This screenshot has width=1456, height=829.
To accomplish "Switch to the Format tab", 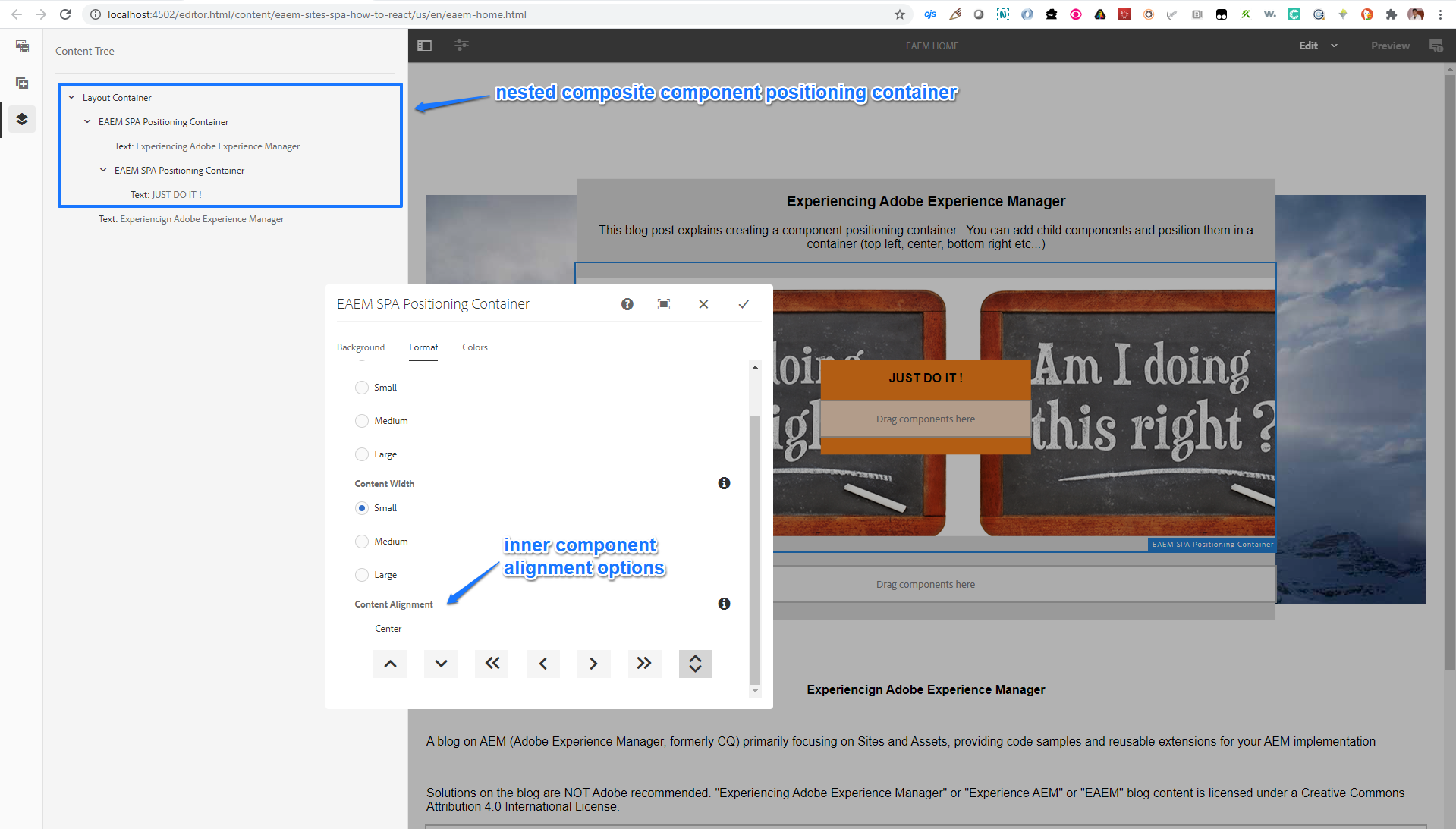I will tap(423, 347).
